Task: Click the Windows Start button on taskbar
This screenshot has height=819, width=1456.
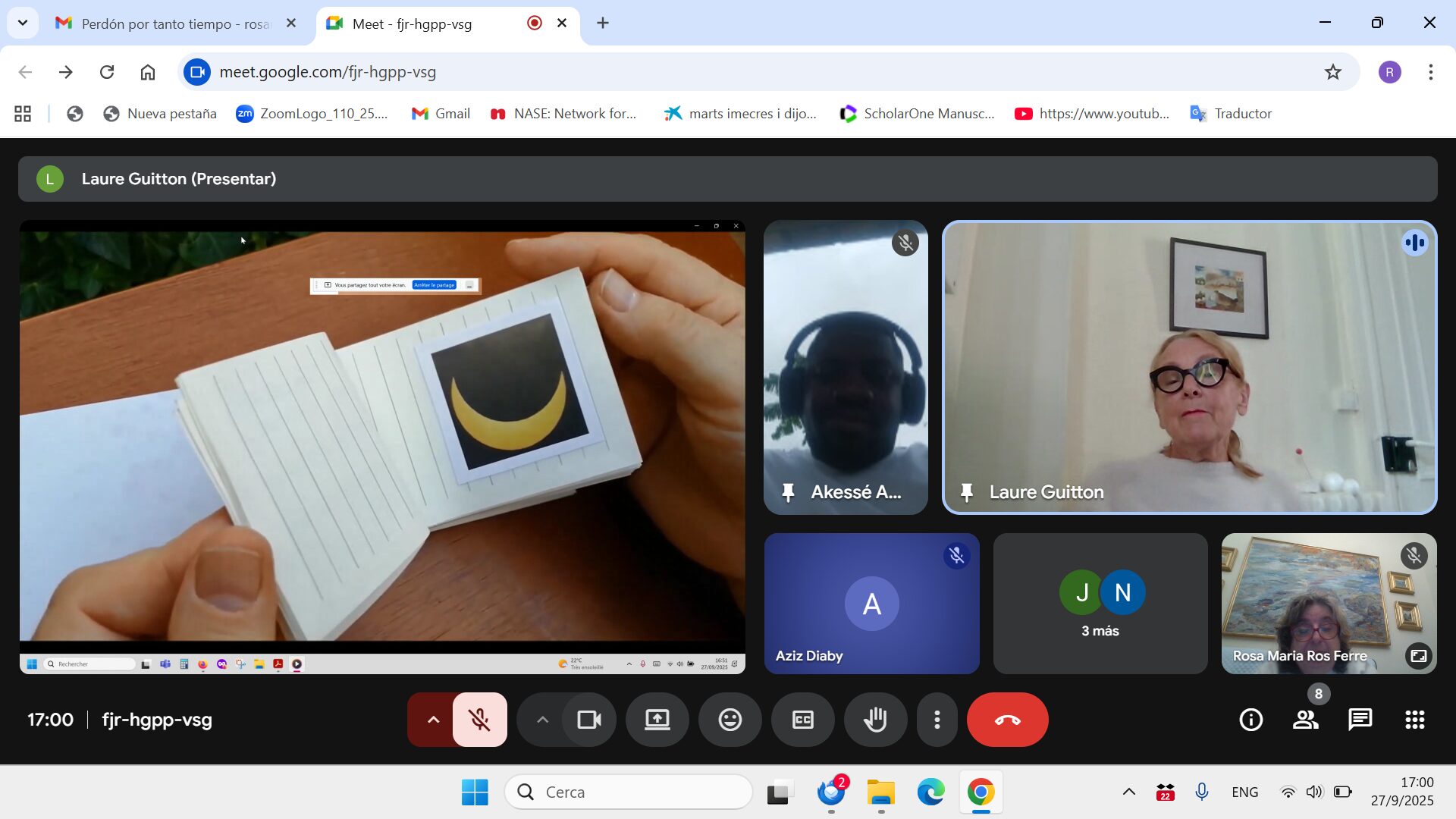Action: tap(475, 792)
